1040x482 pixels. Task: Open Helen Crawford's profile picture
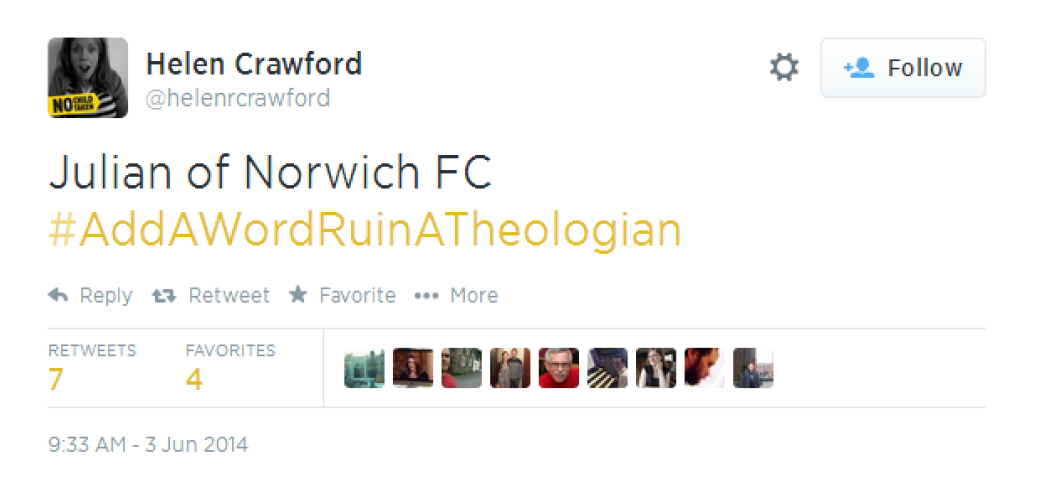coord(88,78)
